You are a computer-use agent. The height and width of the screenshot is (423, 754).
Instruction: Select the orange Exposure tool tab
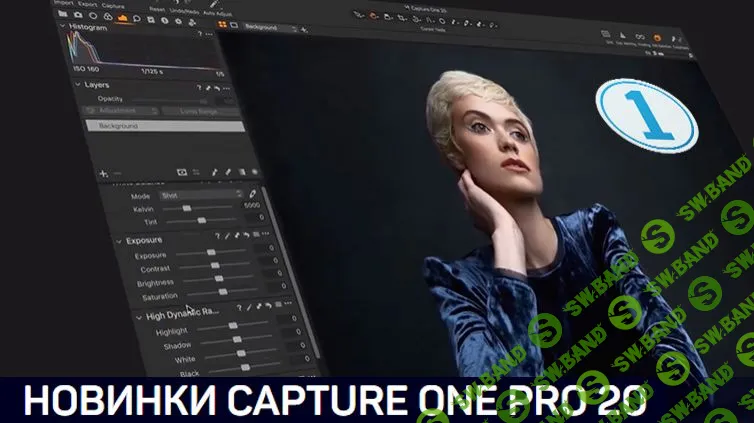pyautogui.click(x=123, y=18)
